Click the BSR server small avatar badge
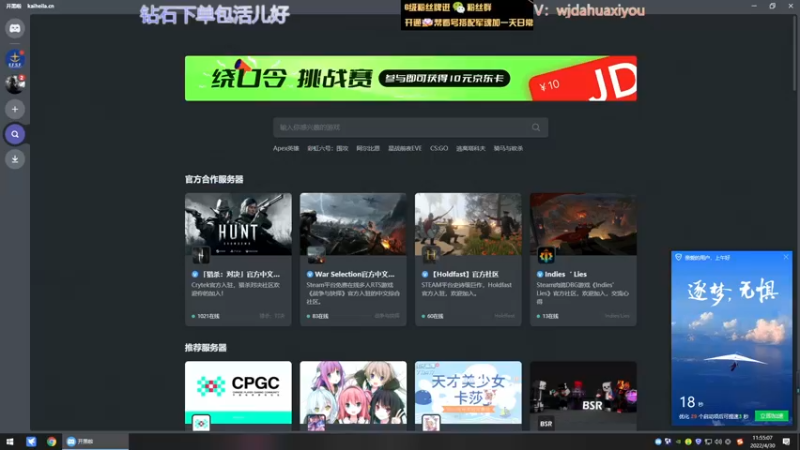Viewport: 800px width, 450px height. [546, 423]
